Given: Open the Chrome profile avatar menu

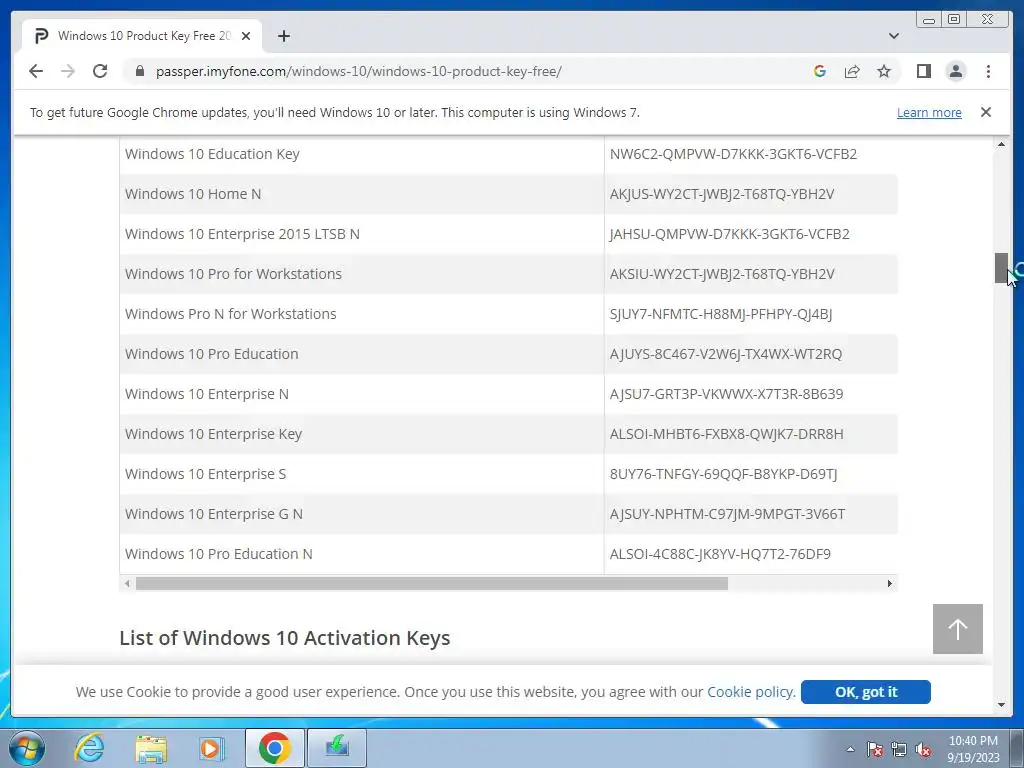Looking at the screenshot, I should click(955, 71).
